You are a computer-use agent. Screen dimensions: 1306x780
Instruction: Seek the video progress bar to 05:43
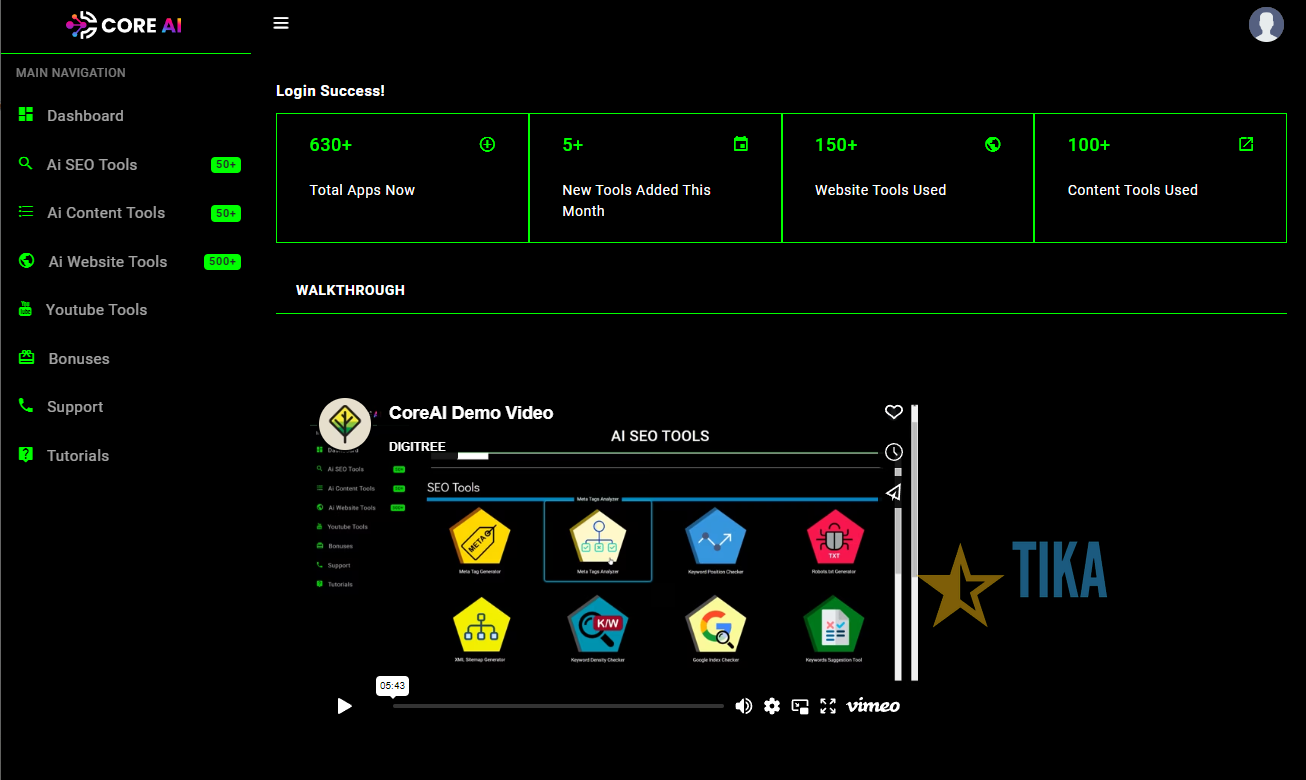[x=393, y=706]
